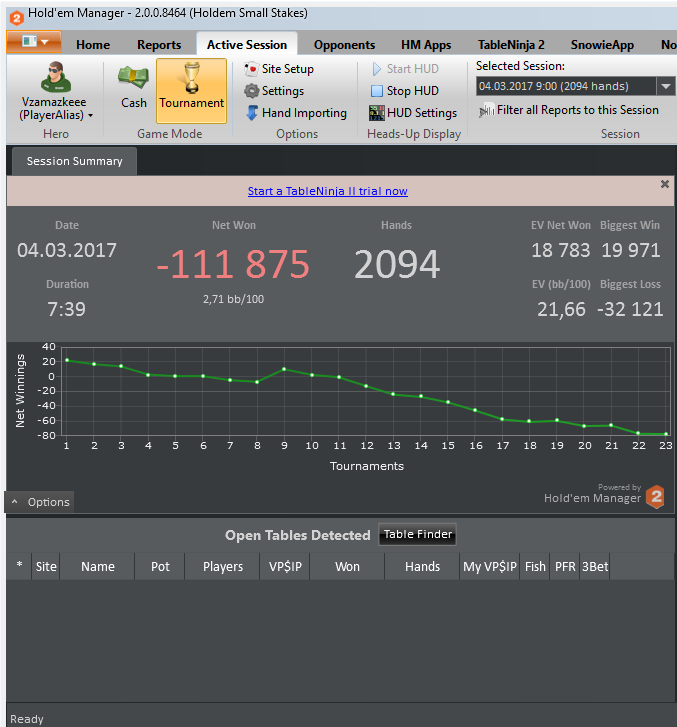Sort open tables by Pot column
The height and width of the screenshot is (727, 677).
[160, 566]
